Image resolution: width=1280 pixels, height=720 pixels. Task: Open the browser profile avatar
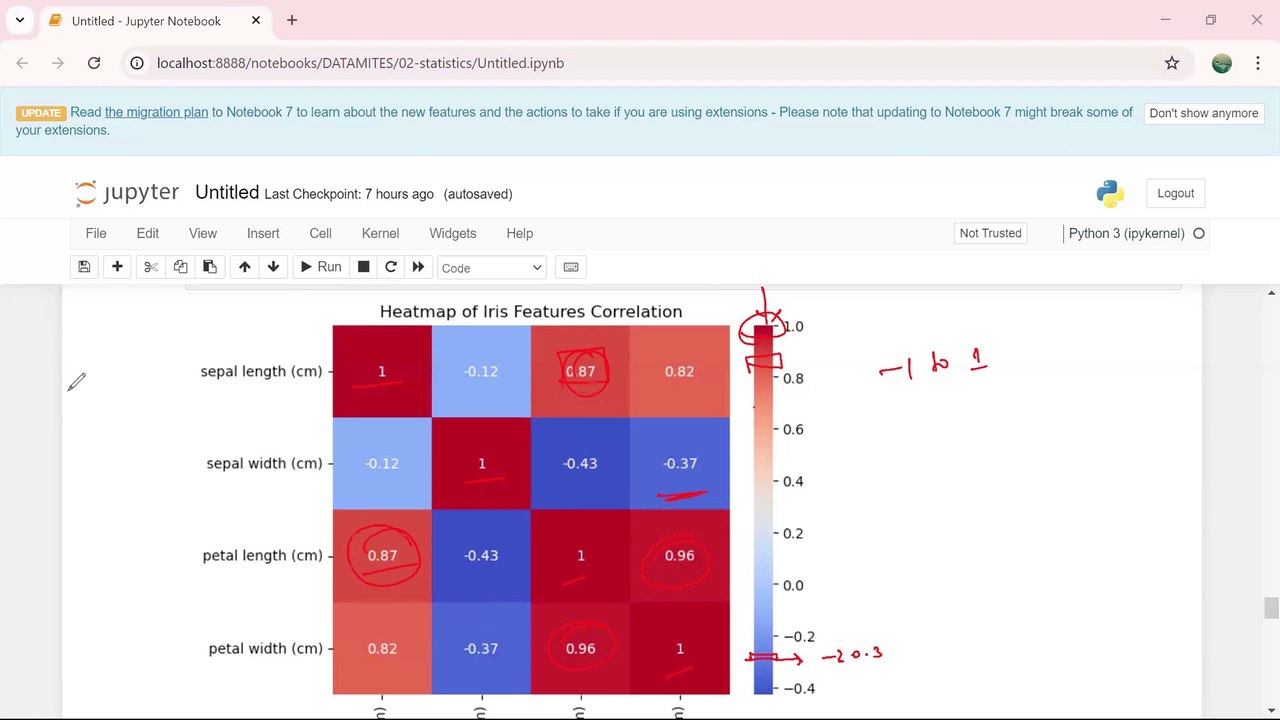tap(1222, 63)
